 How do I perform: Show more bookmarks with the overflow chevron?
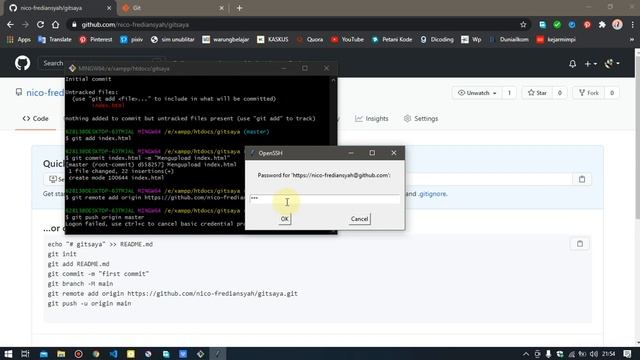point(632,40)
